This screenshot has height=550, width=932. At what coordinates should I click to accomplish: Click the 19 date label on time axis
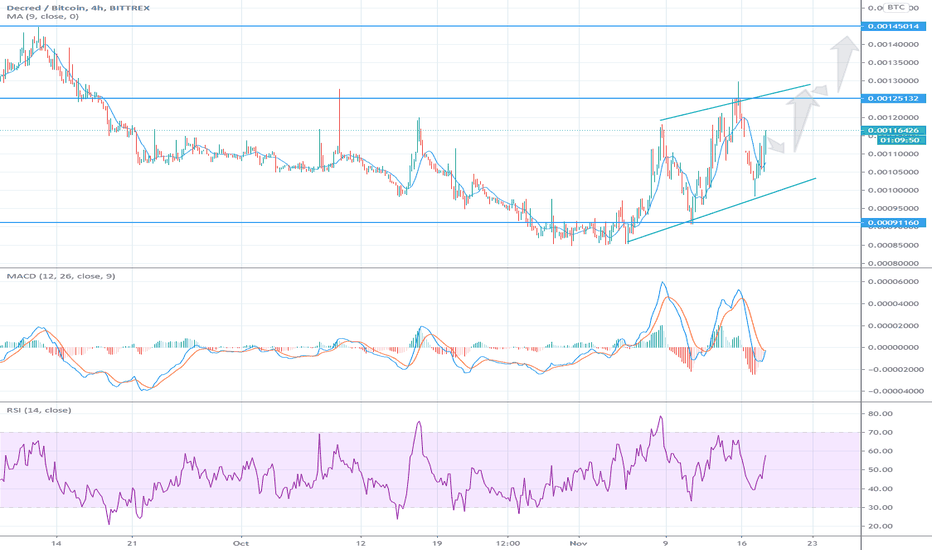pyautogui.click(x=437, y=543)
